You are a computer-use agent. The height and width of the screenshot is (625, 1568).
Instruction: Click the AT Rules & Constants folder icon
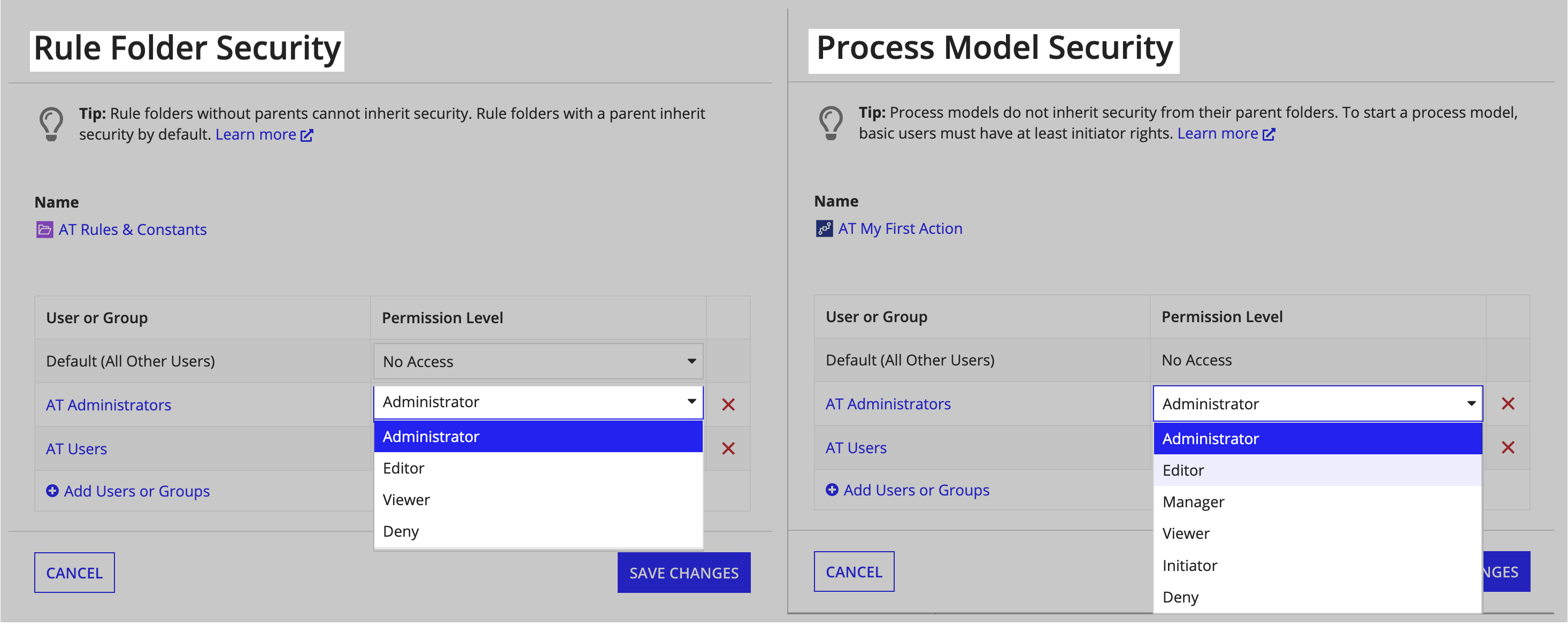pos(44,230)
